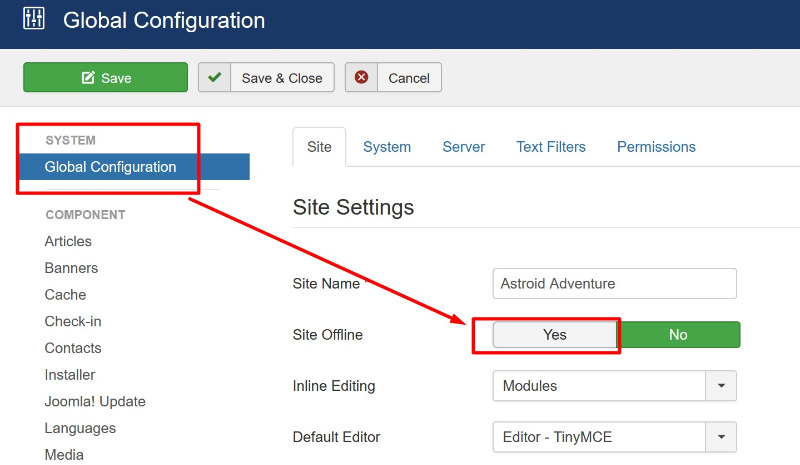Click the green checkmark icon beside Save & Close
This screenshot has width=800, height=465.
214,77
